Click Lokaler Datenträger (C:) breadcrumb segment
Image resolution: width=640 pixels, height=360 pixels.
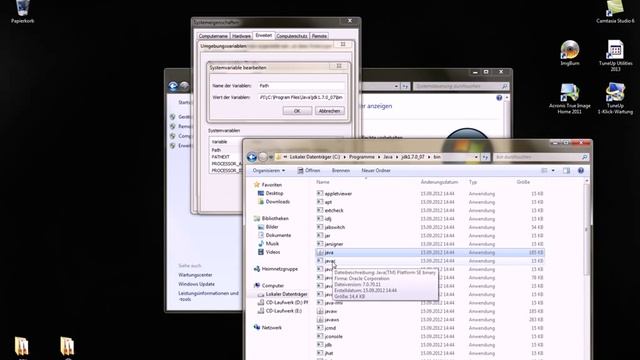[315, 157]
